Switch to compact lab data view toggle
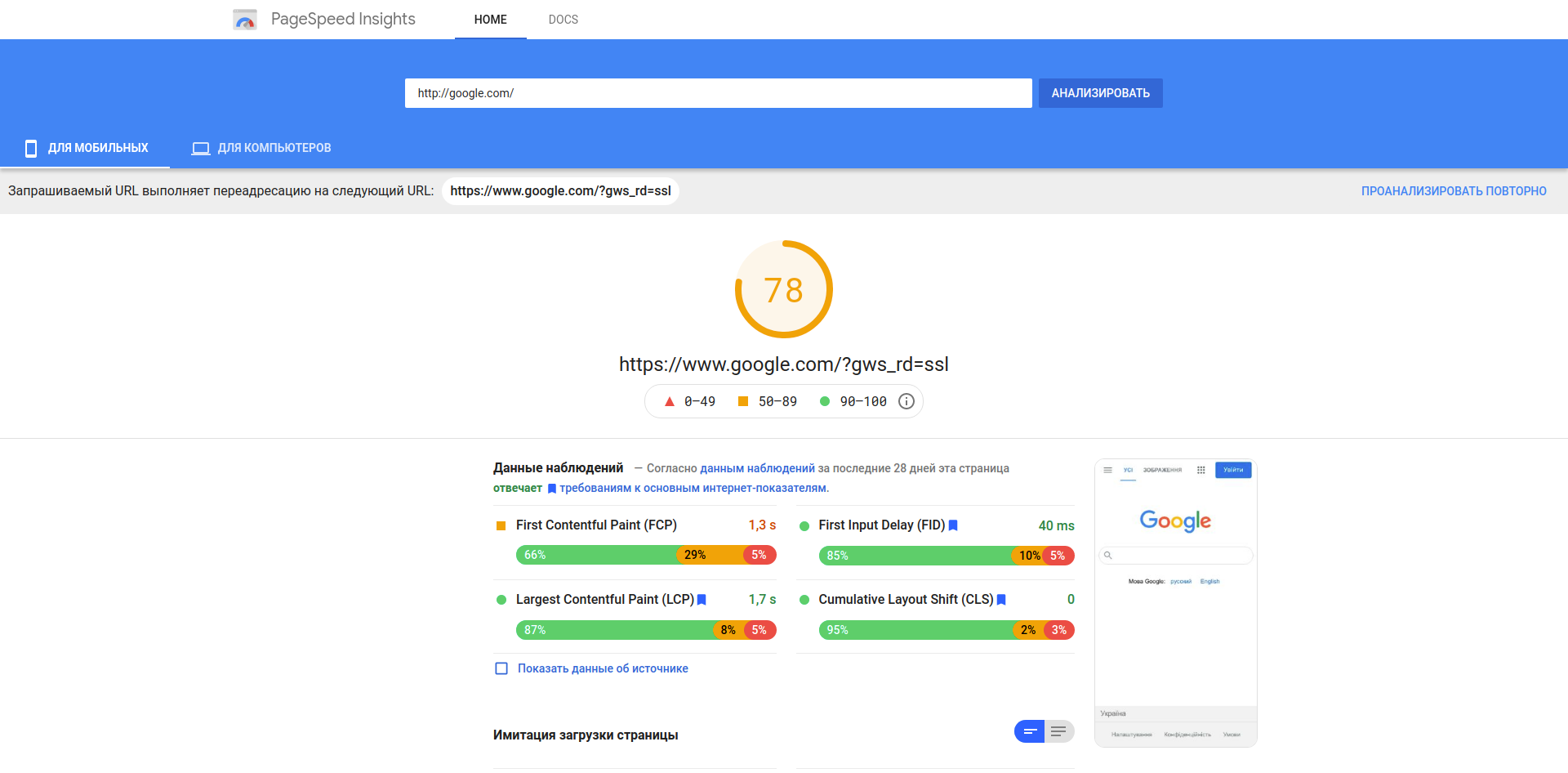Viewport: 1568px width, 773px height. [1030, 731]
